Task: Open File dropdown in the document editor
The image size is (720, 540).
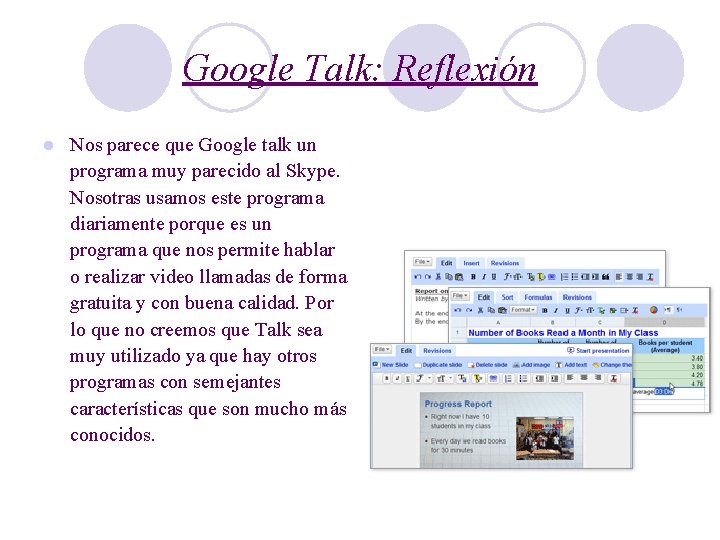Action: coord(422,262)
